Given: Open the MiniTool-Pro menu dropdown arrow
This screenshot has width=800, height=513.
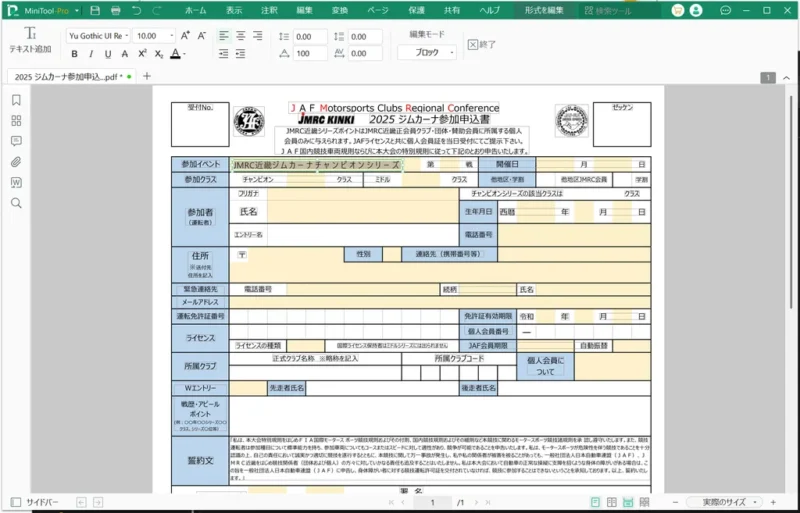Looking at the screenshot, I should tap(77, 11).
